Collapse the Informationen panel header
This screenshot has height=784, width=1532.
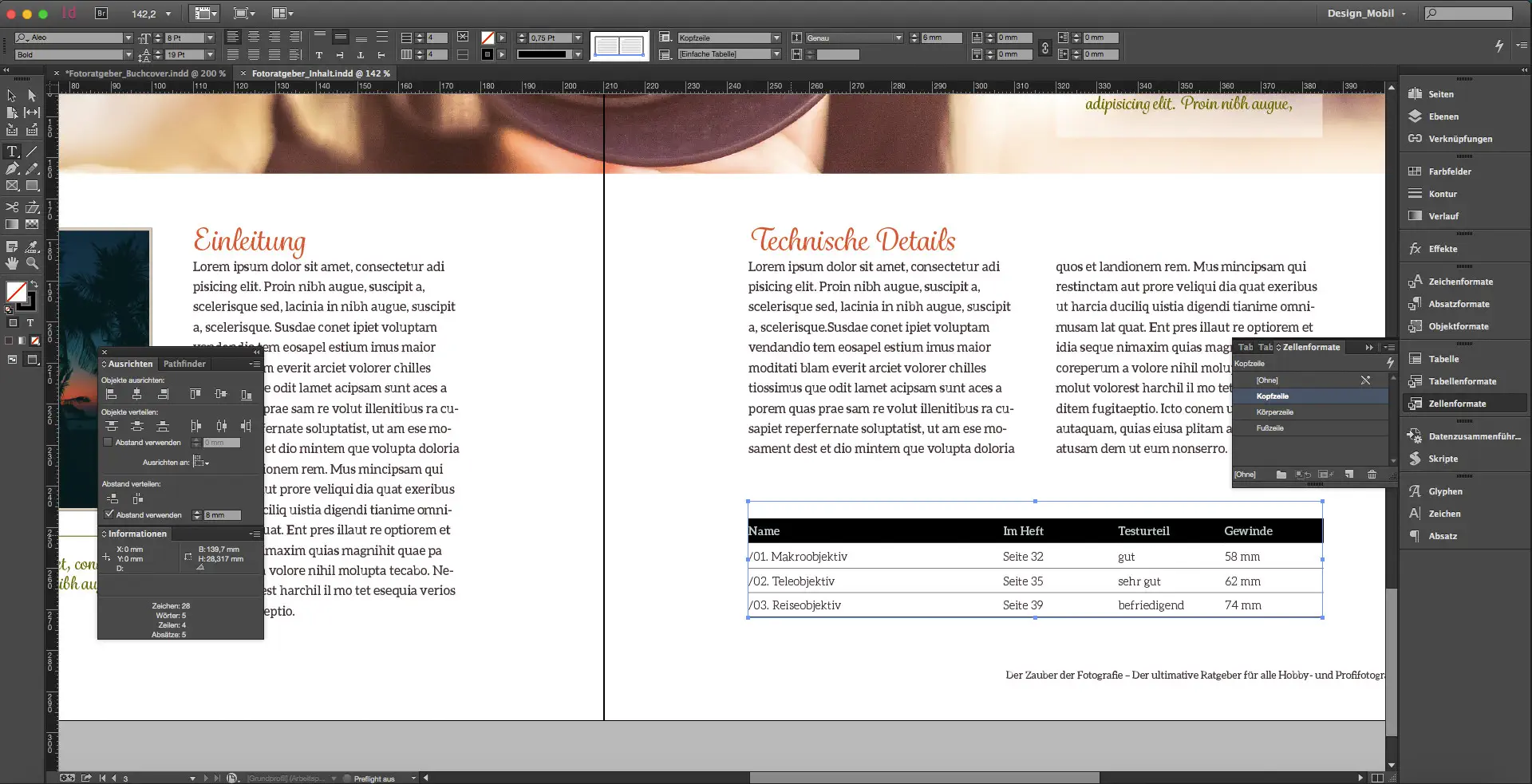tap(136, 534)
